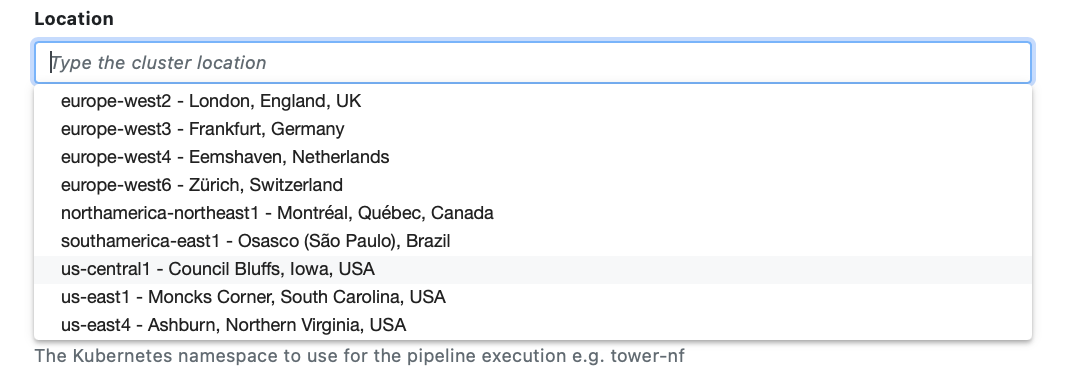
Task: Select europe-west2 London option
Action: pyautogui.click(x=533, y=101)
